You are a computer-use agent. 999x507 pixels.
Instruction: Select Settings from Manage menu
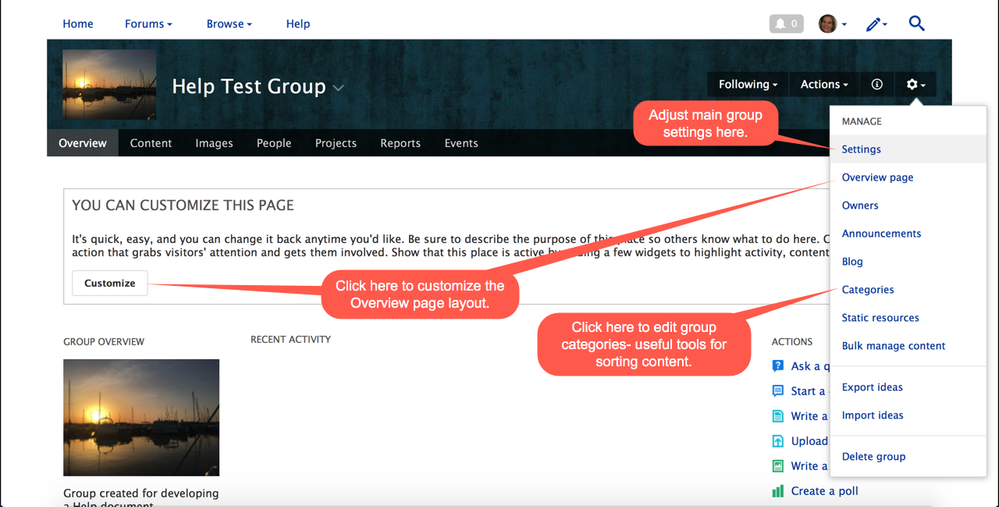click(x=861, y=149)
